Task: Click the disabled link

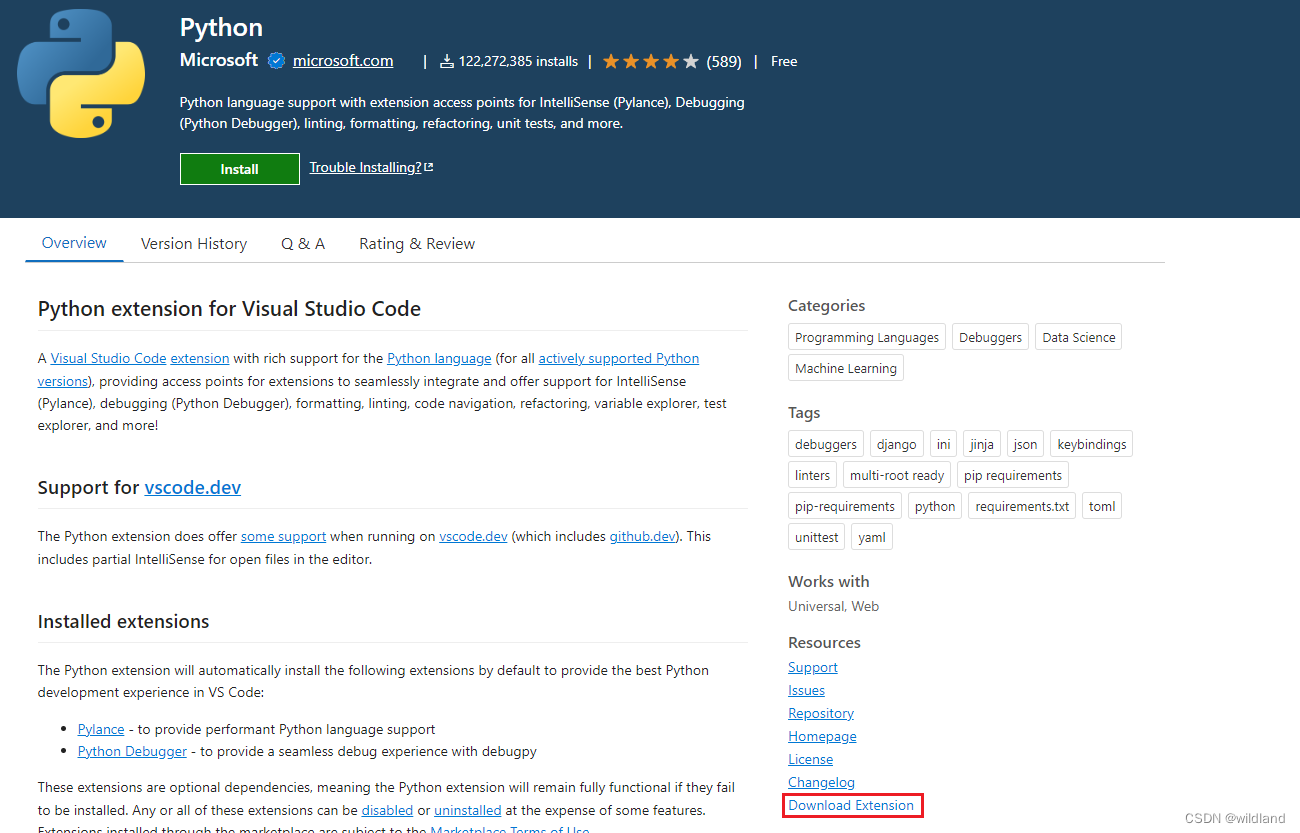Action: tap(387, 810)
